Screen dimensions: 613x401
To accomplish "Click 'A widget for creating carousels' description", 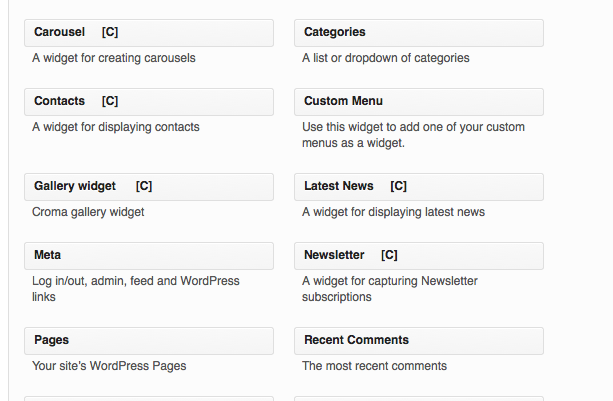I will (x=114, y=58).
